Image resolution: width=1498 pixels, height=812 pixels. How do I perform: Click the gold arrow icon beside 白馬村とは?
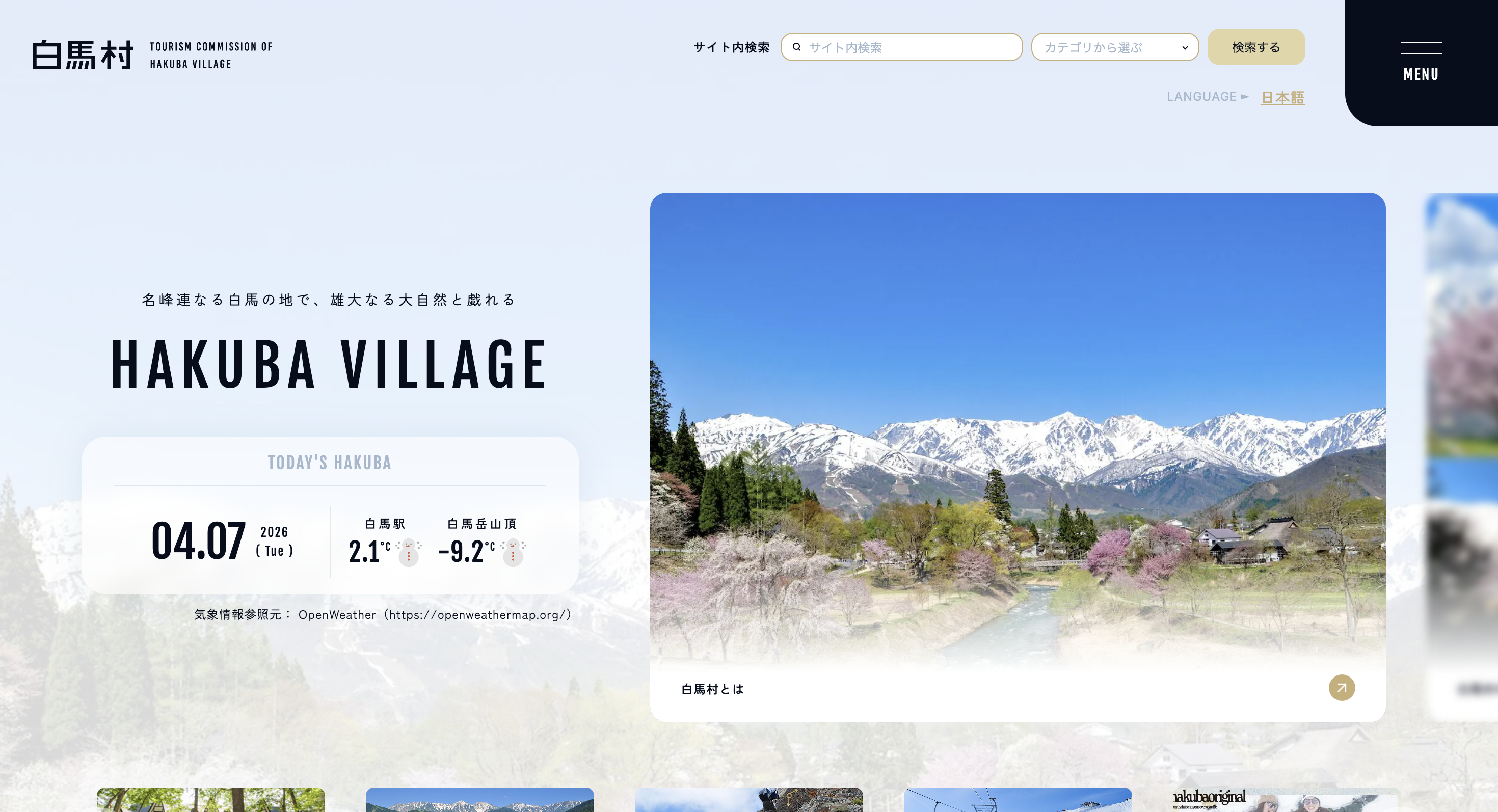[x=1342, y=688]
